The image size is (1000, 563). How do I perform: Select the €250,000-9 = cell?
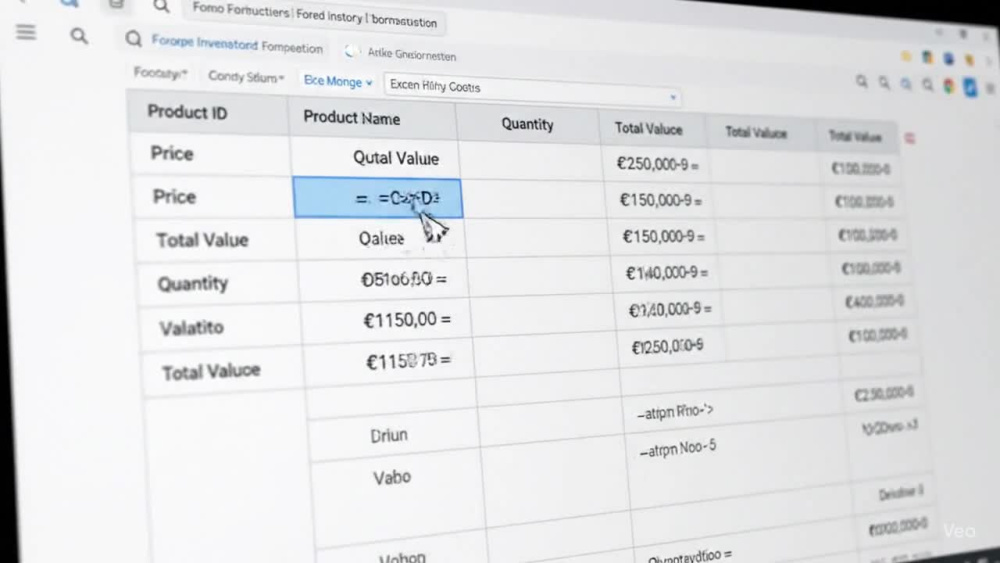point(658,165)
